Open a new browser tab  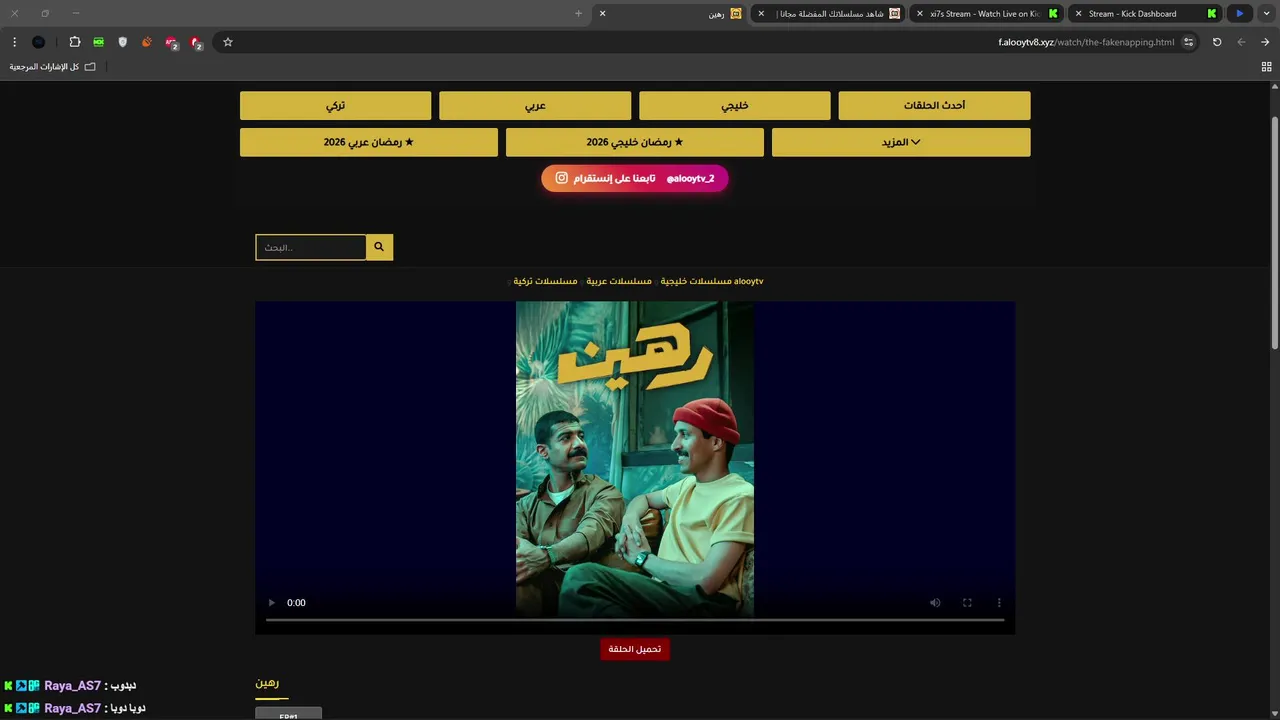[578, 13]
